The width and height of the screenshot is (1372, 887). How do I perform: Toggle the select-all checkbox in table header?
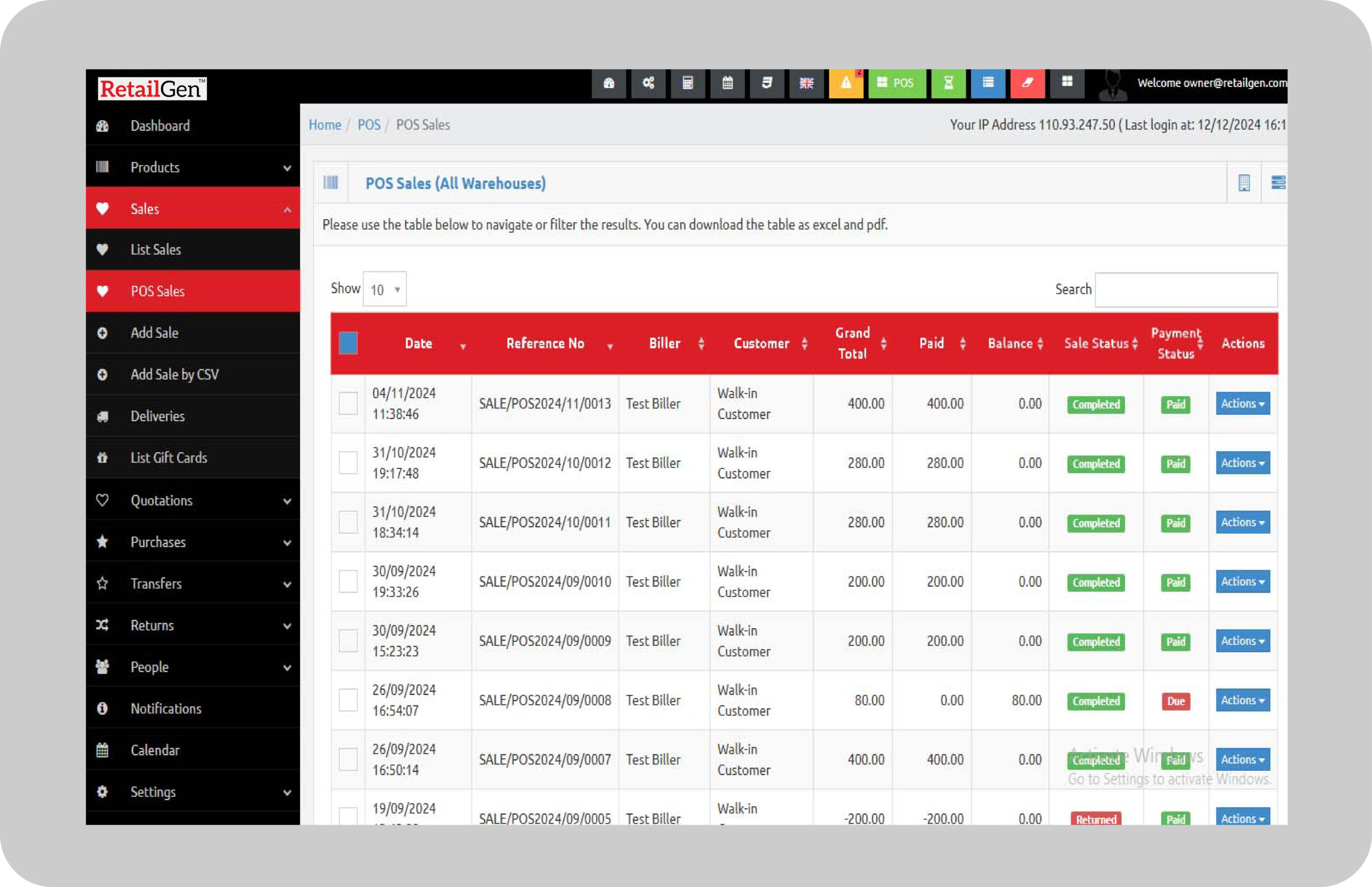348,344
